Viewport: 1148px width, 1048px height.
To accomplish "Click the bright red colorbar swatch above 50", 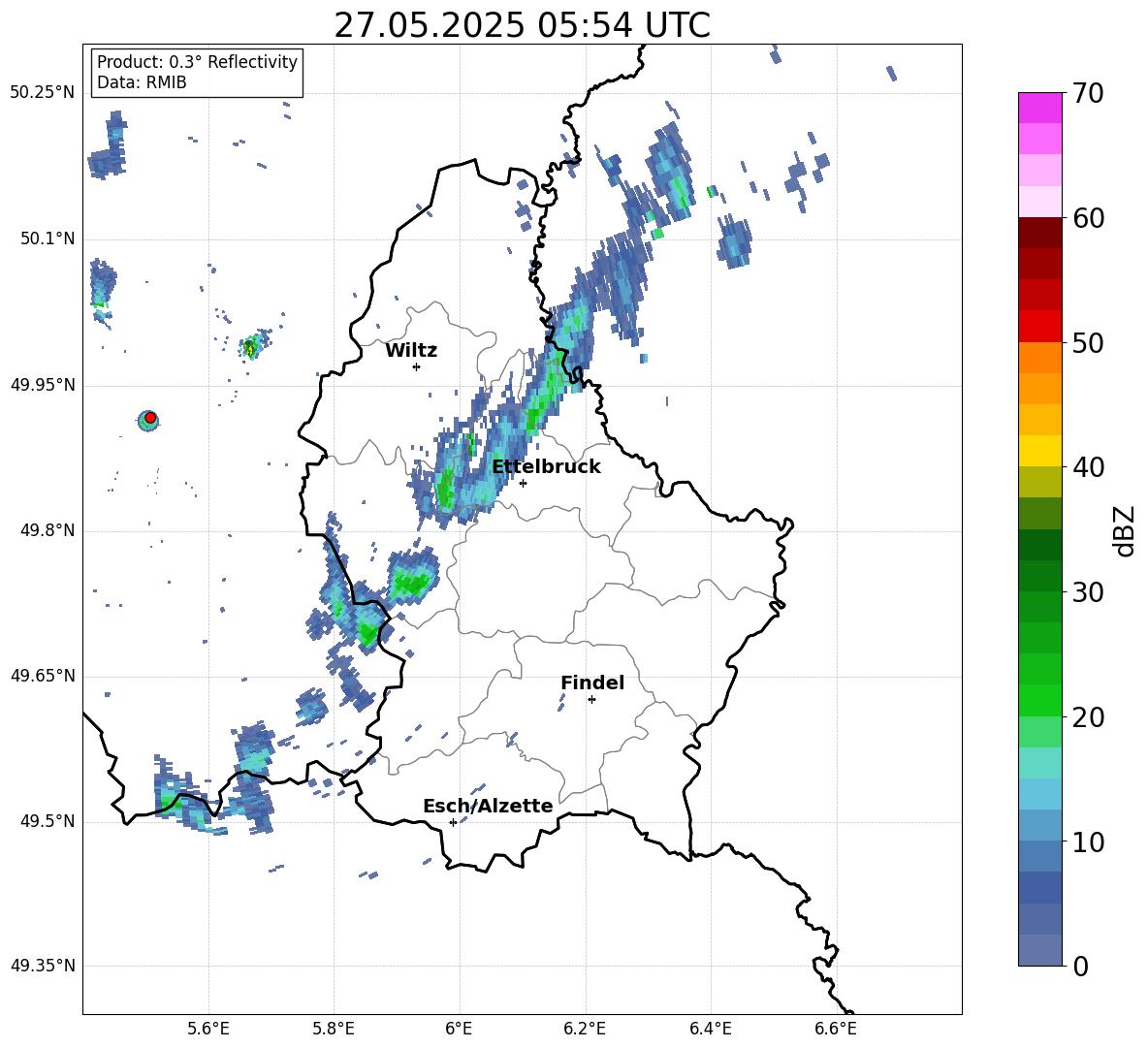I will 1039,327.
